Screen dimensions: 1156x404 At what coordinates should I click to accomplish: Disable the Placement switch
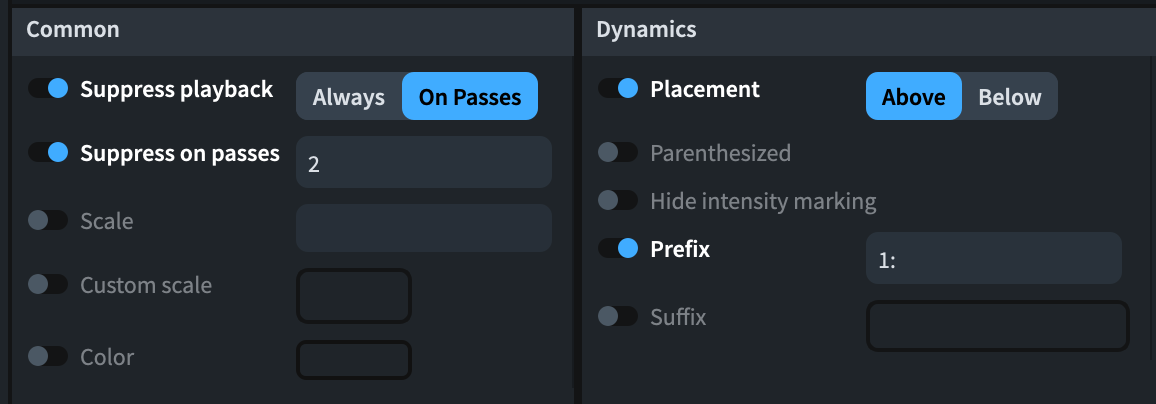618,89
